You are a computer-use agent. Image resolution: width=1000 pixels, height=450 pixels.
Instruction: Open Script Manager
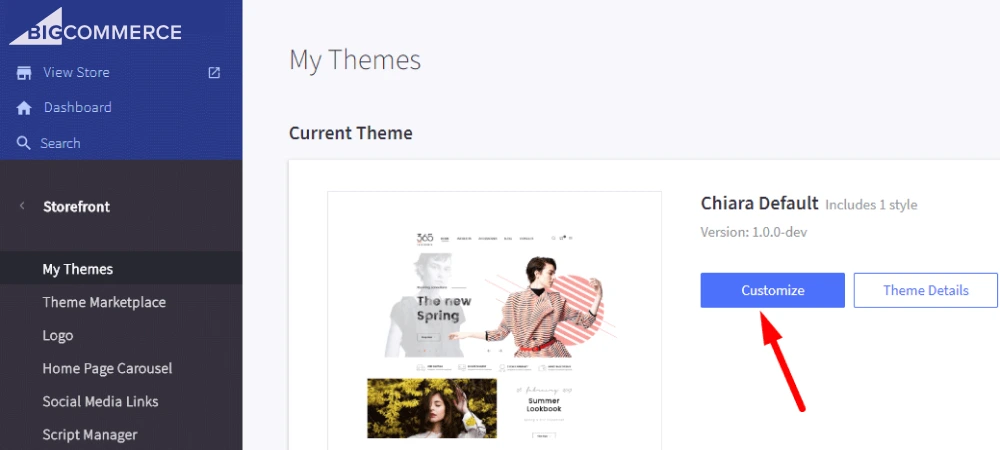coord(90,435)
